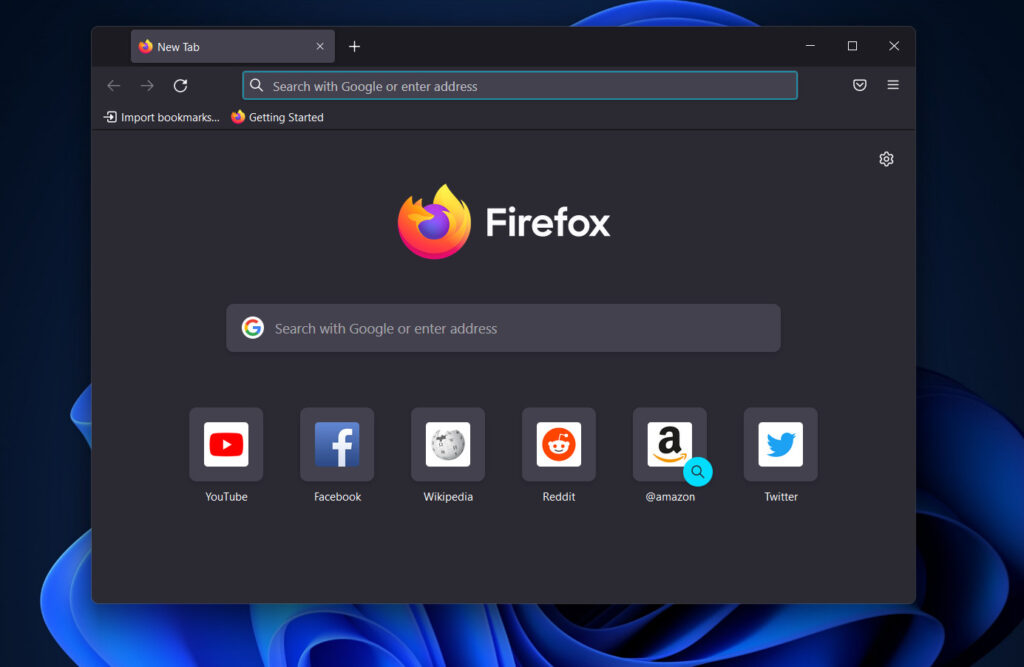1024x667 pixels.
Task: Open the @amazon search shortcut tile
Action: [x=670, y=444]
